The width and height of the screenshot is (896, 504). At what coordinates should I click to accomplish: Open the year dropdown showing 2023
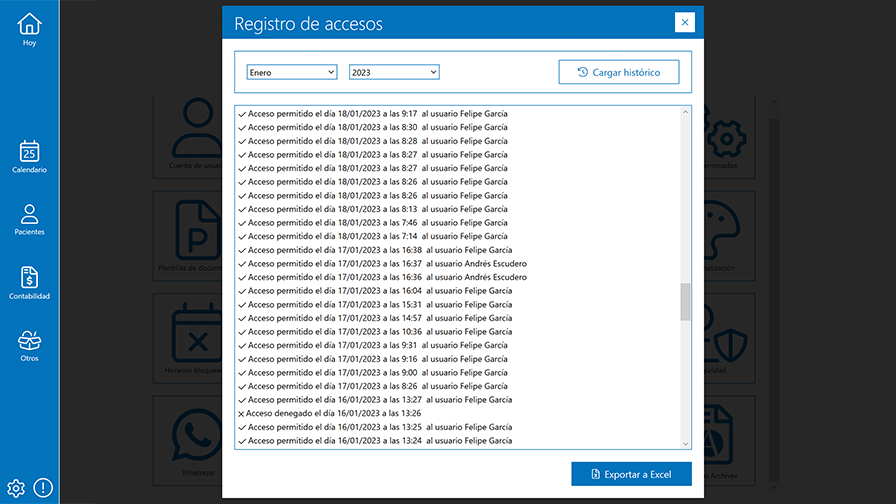click(x=394, y=72)
